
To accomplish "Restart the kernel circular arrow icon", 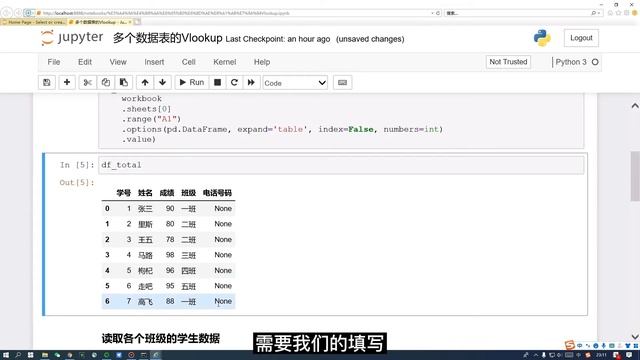I will 234,82.
